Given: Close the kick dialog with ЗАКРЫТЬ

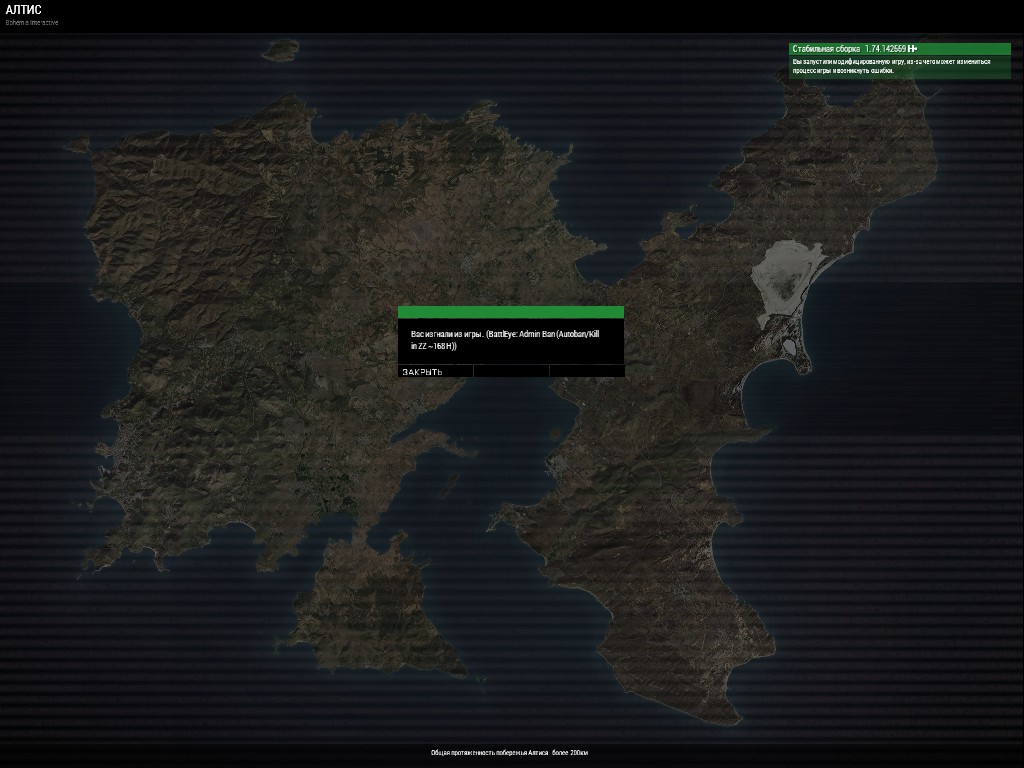Looking at the screenshot, I should [x=435, y=372].
